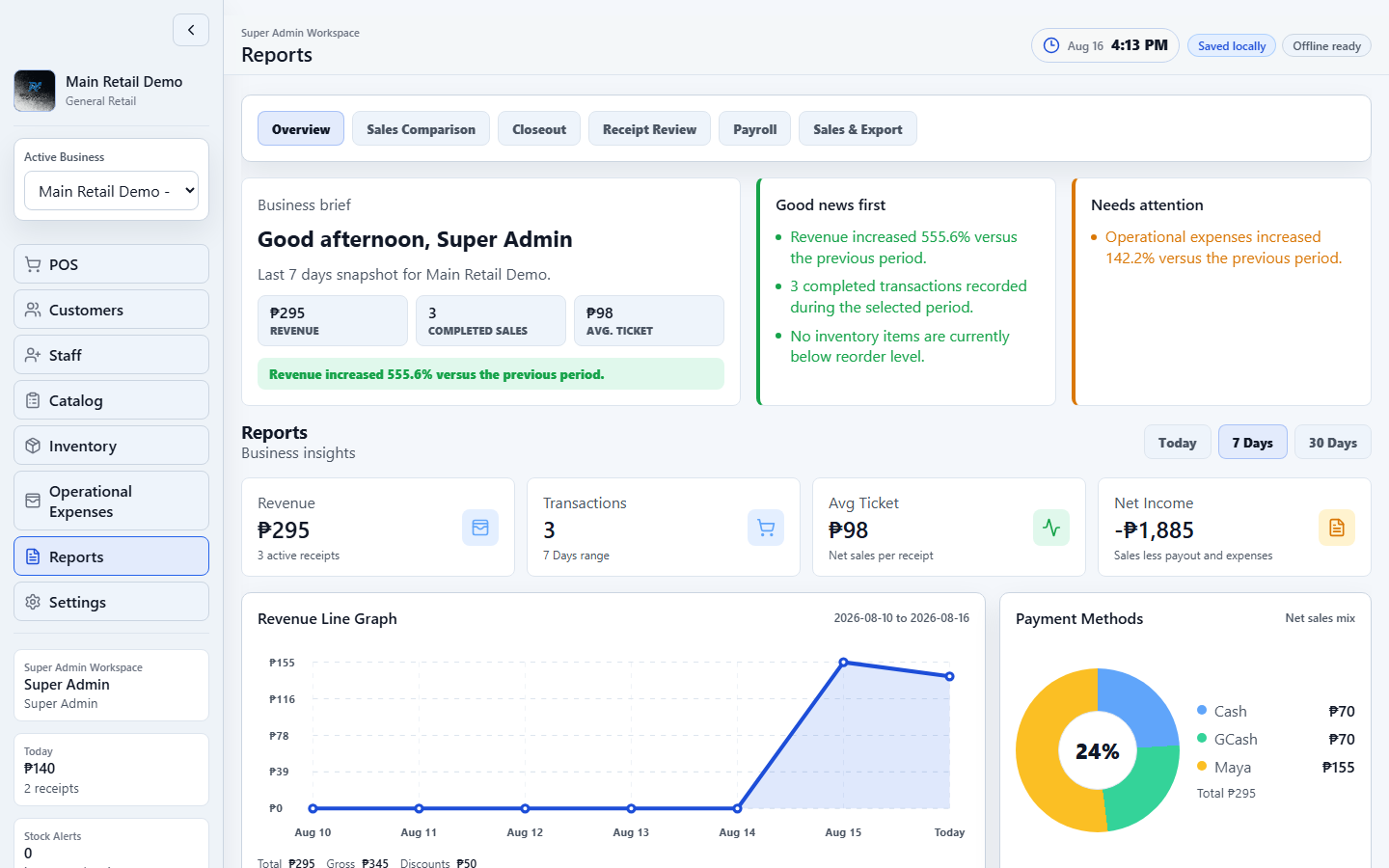Screen dimensions: 1389x868
Task: Show the Today range
Action: [1177, 442]
